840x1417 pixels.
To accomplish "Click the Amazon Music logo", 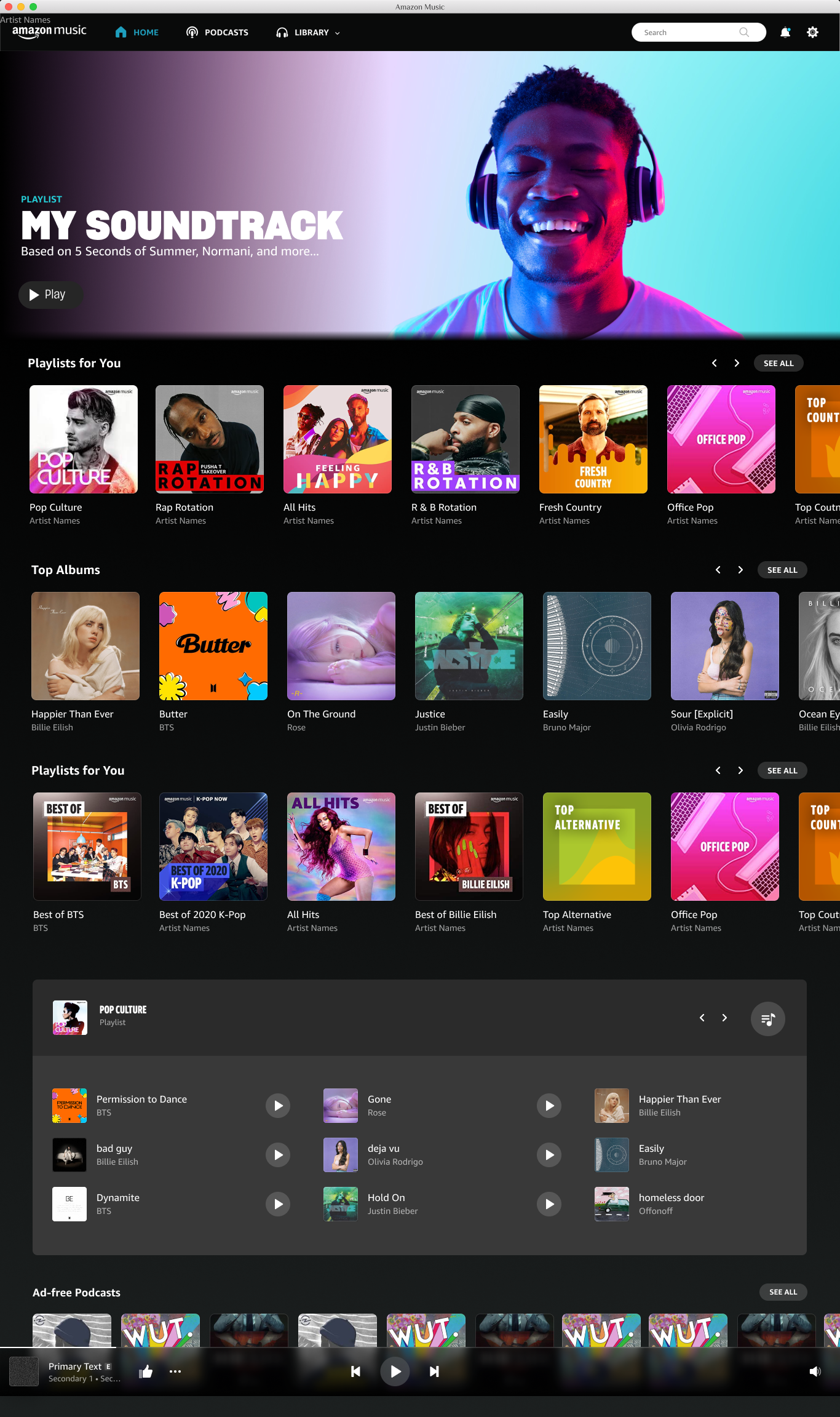I will [x=49, y=31].
